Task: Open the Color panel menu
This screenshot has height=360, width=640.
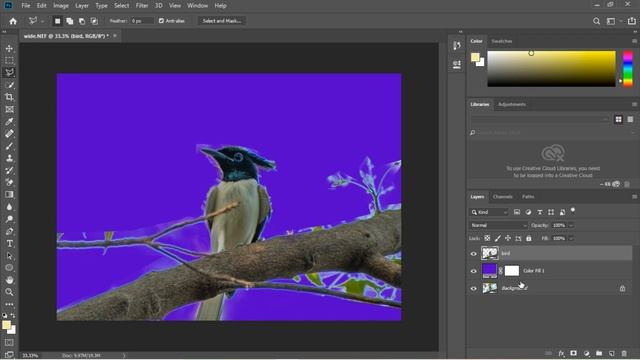Action: coord(634,41)
